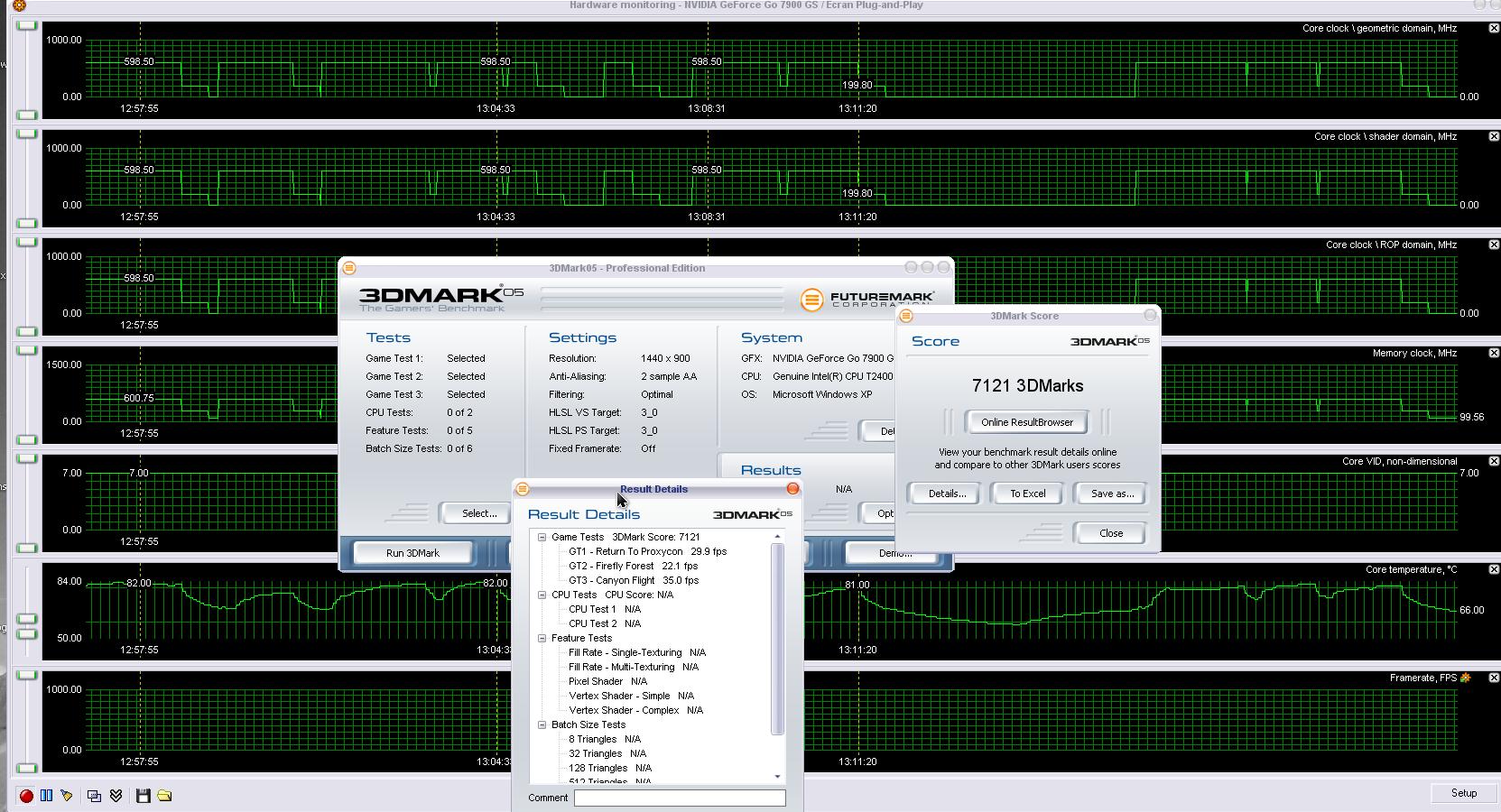Close the Core clock ROP domain graph
This screenshot has height=812, width=1501.
coord(1494,245)
